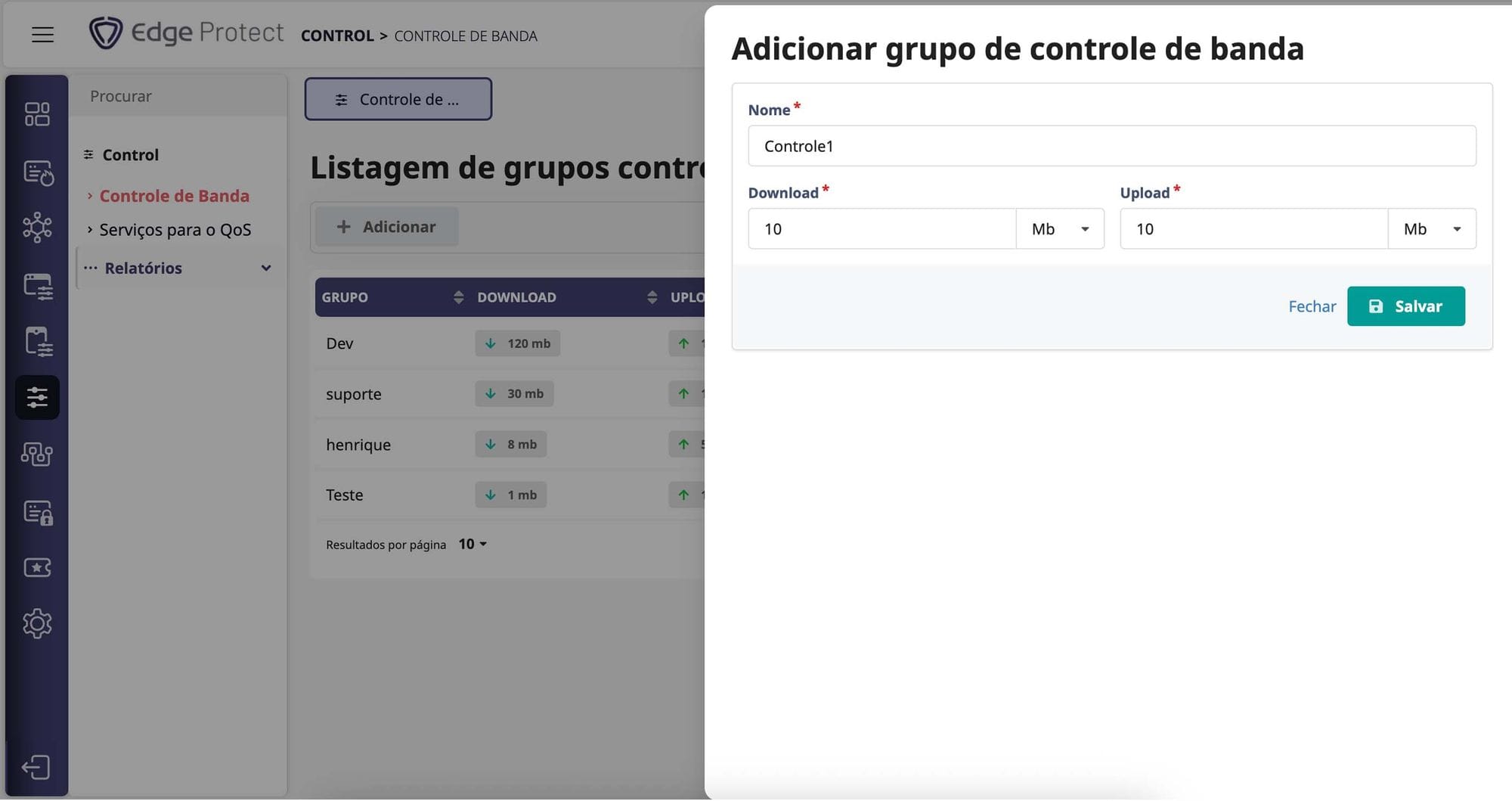Screen dimensions: 1512x801
Task: Open the network nodes icon in sidebar
Action: pos(37,227)
